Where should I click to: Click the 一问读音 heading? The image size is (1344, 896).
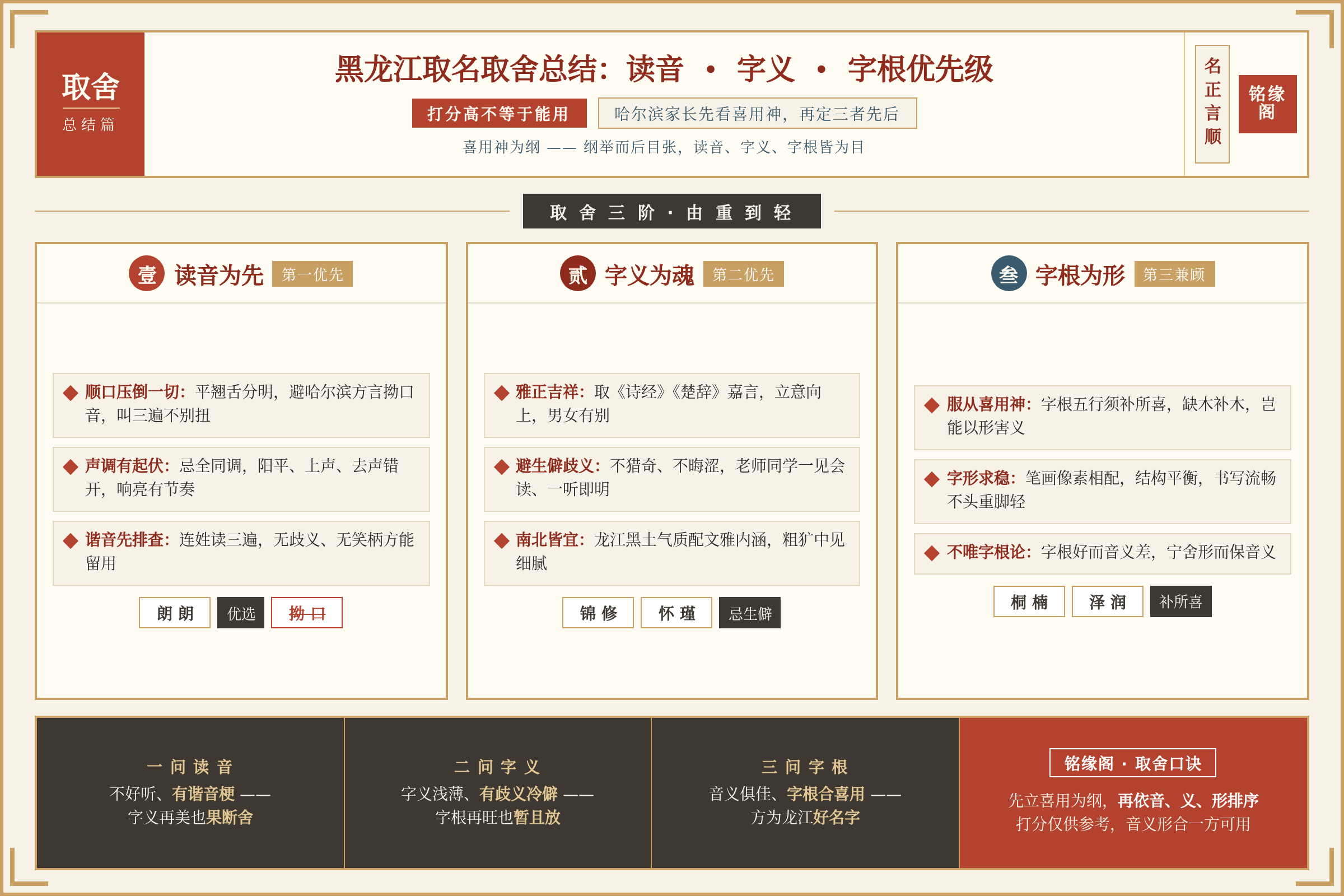pos(190,766)
